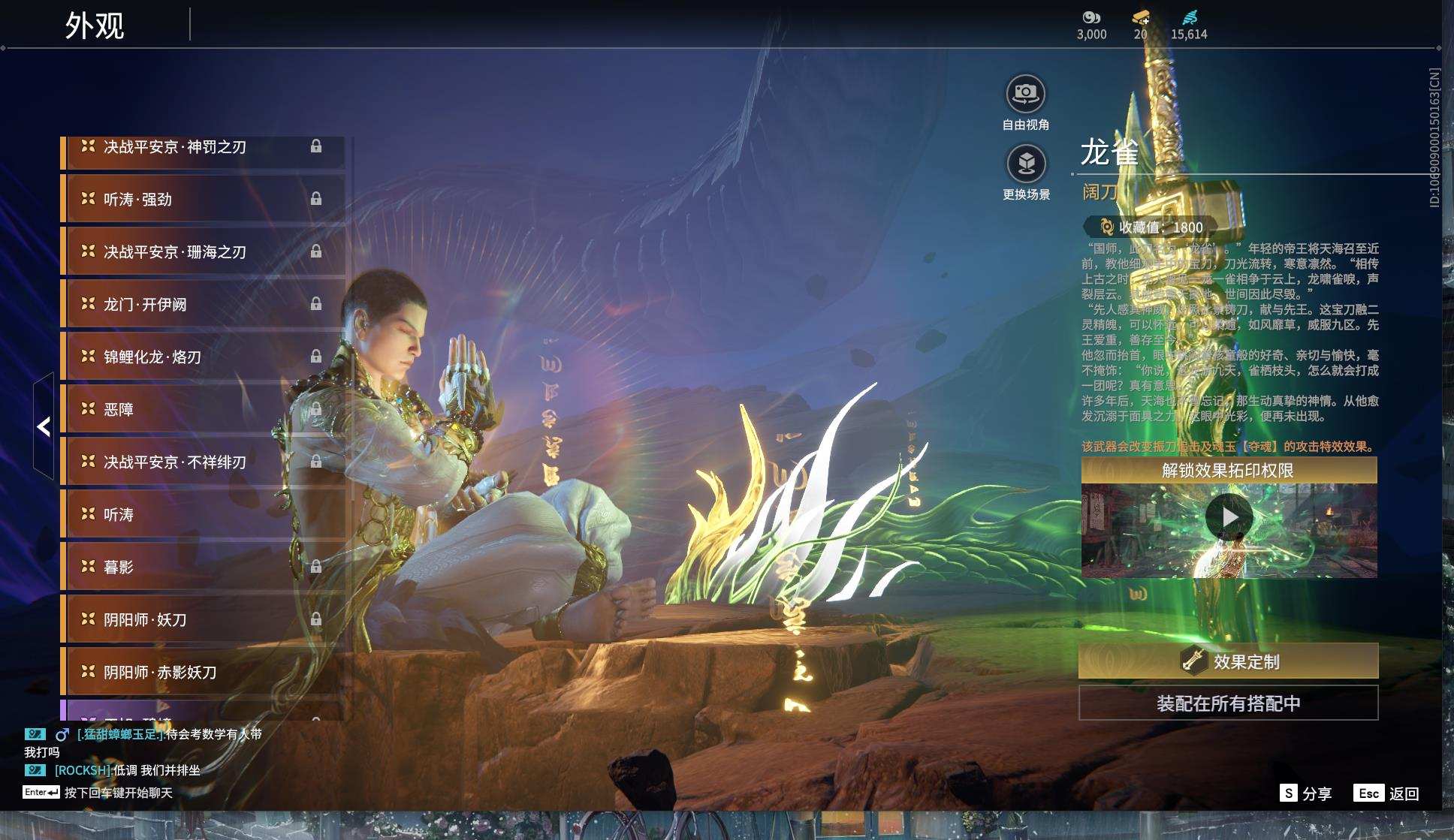
Task: Click the Esc 返回 back button
Action: point(1386,793)
